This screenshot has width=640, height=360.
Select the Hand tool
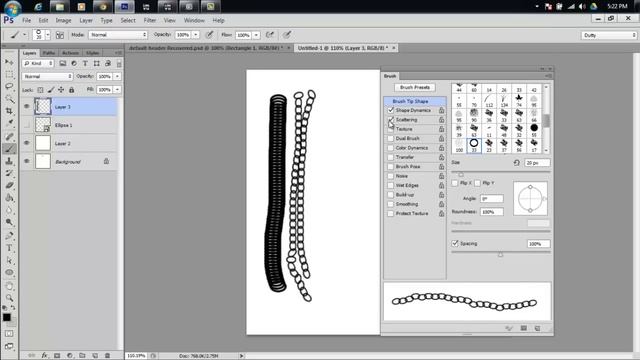tap(9, 286)
